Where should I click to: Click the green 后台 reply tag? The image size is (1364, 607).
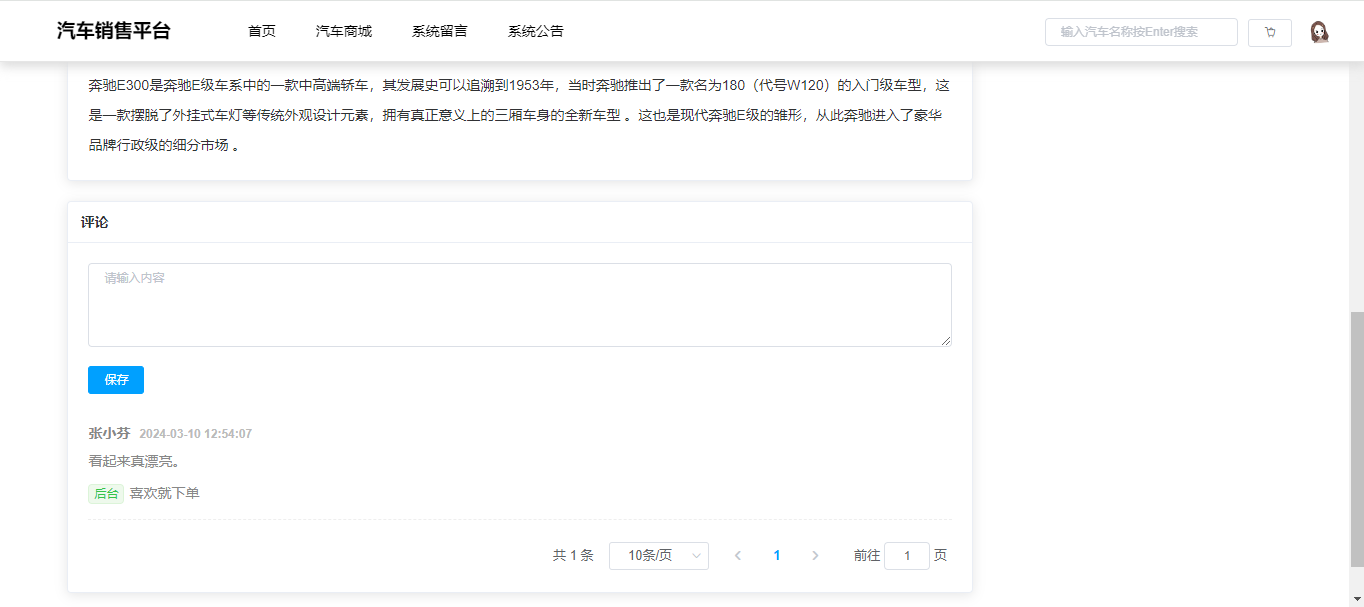pos(106,494)
